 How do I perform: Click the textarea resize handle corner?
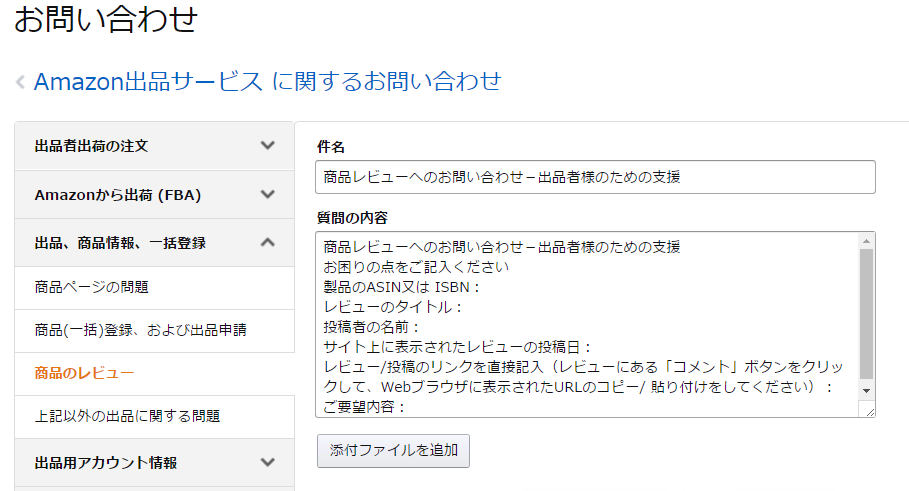coord(870,411)
